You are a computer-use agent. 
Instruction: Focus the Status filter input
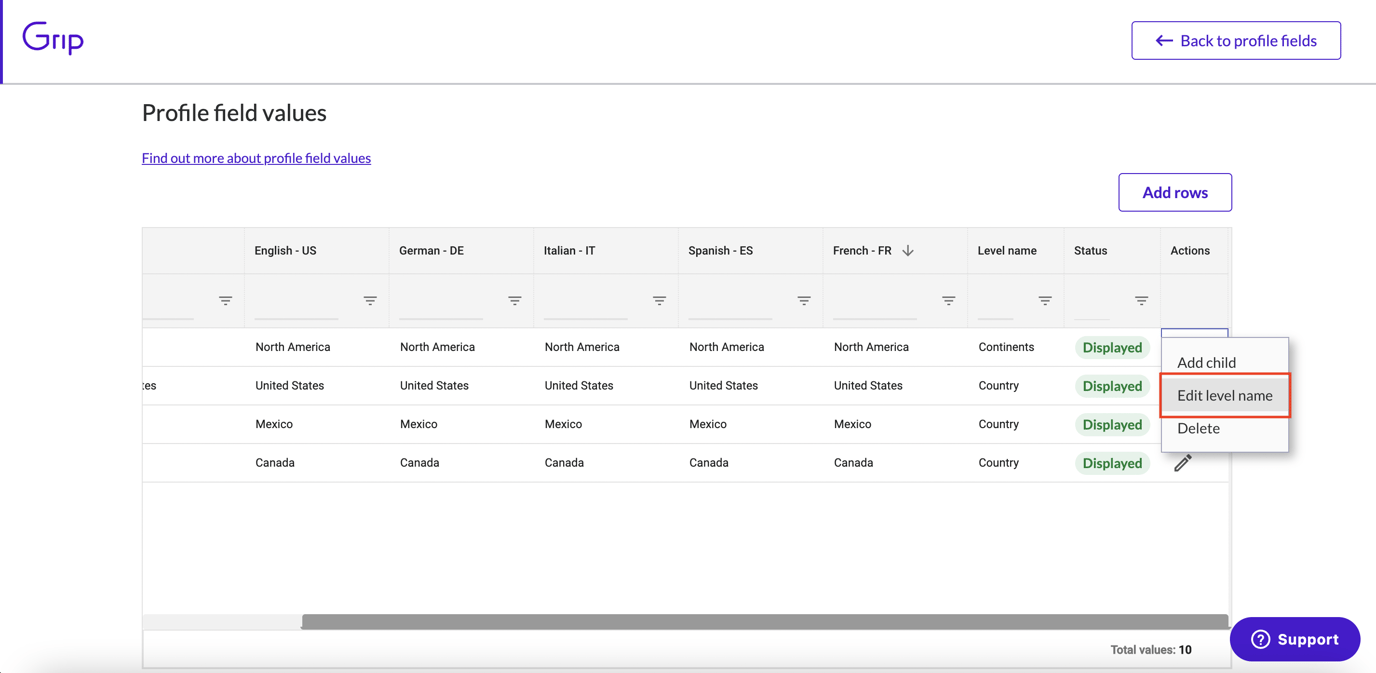(x=1092, y=304)
